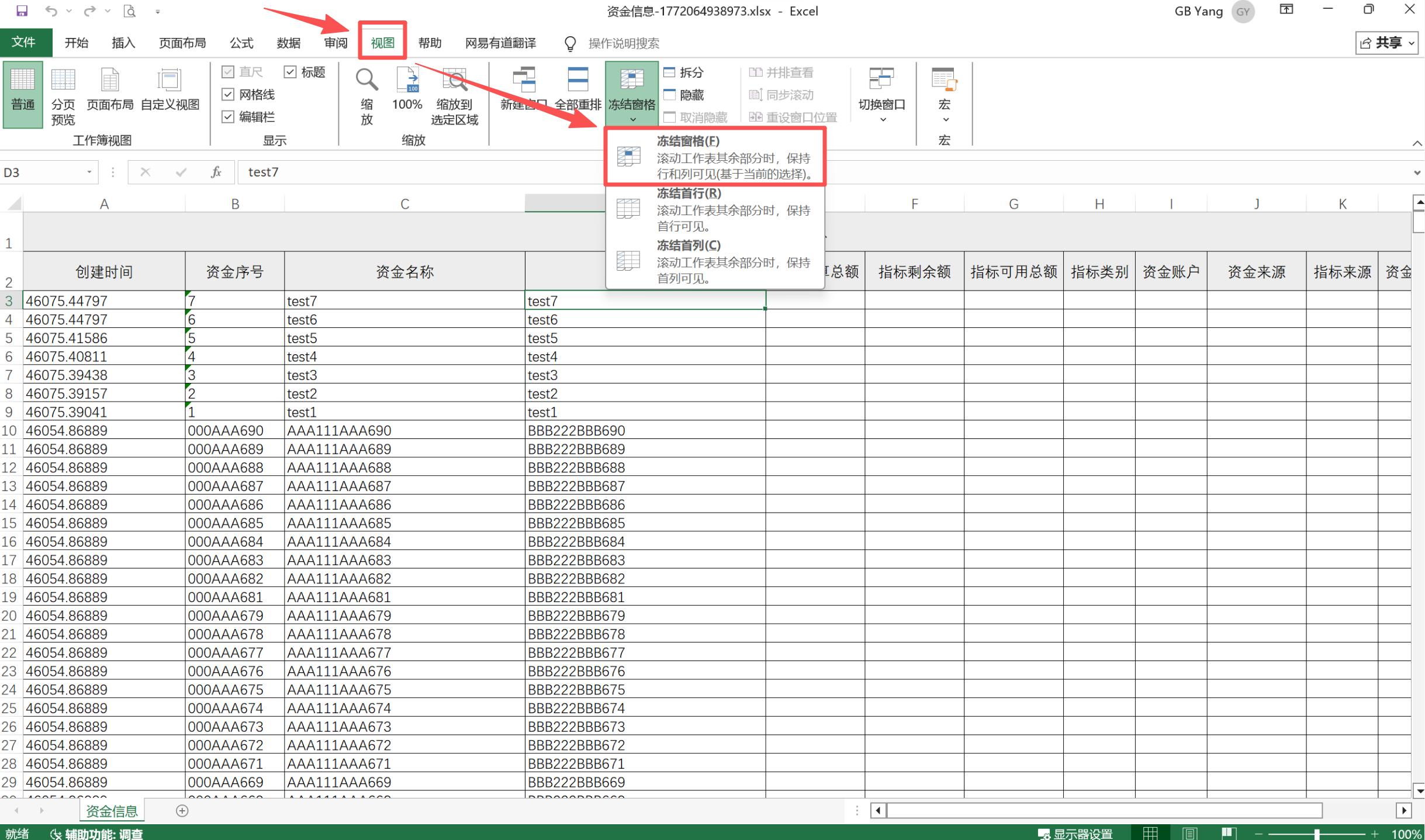Open ribbon display options icon
Viewport: 1425px width, 840px height.
point(1286,9)
